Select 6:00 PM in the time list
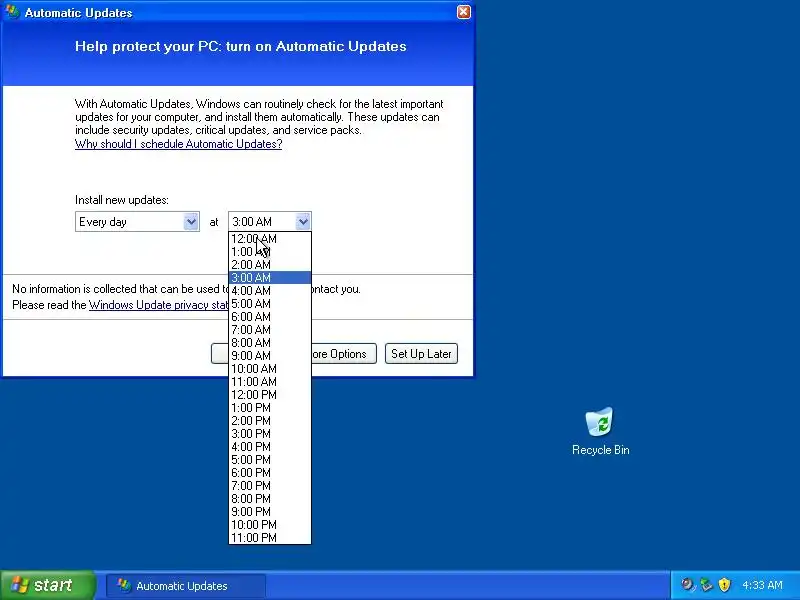 coord(269,473)
